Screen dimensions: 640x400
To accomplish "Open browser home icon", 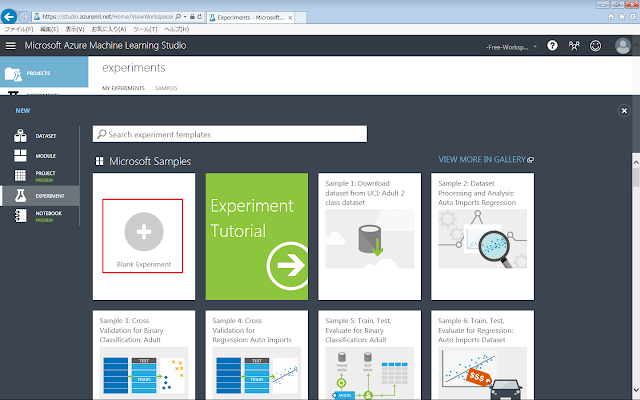I will 611,17.
